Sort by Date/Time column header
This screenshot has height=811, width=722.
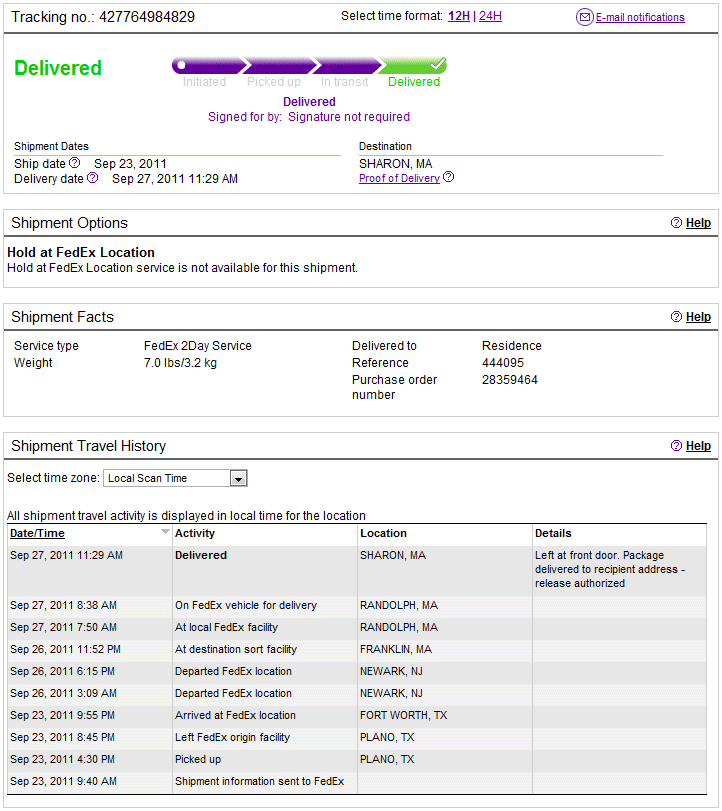pos(37,533)
